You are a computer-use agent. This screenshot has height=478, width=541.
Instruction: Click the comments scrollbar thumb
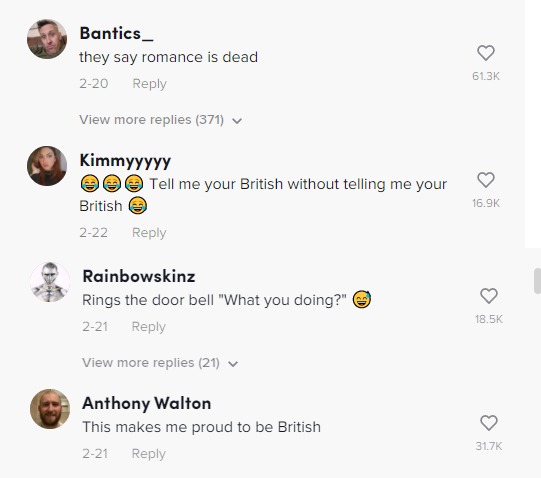pyautogui.click(x=537, y=281)
